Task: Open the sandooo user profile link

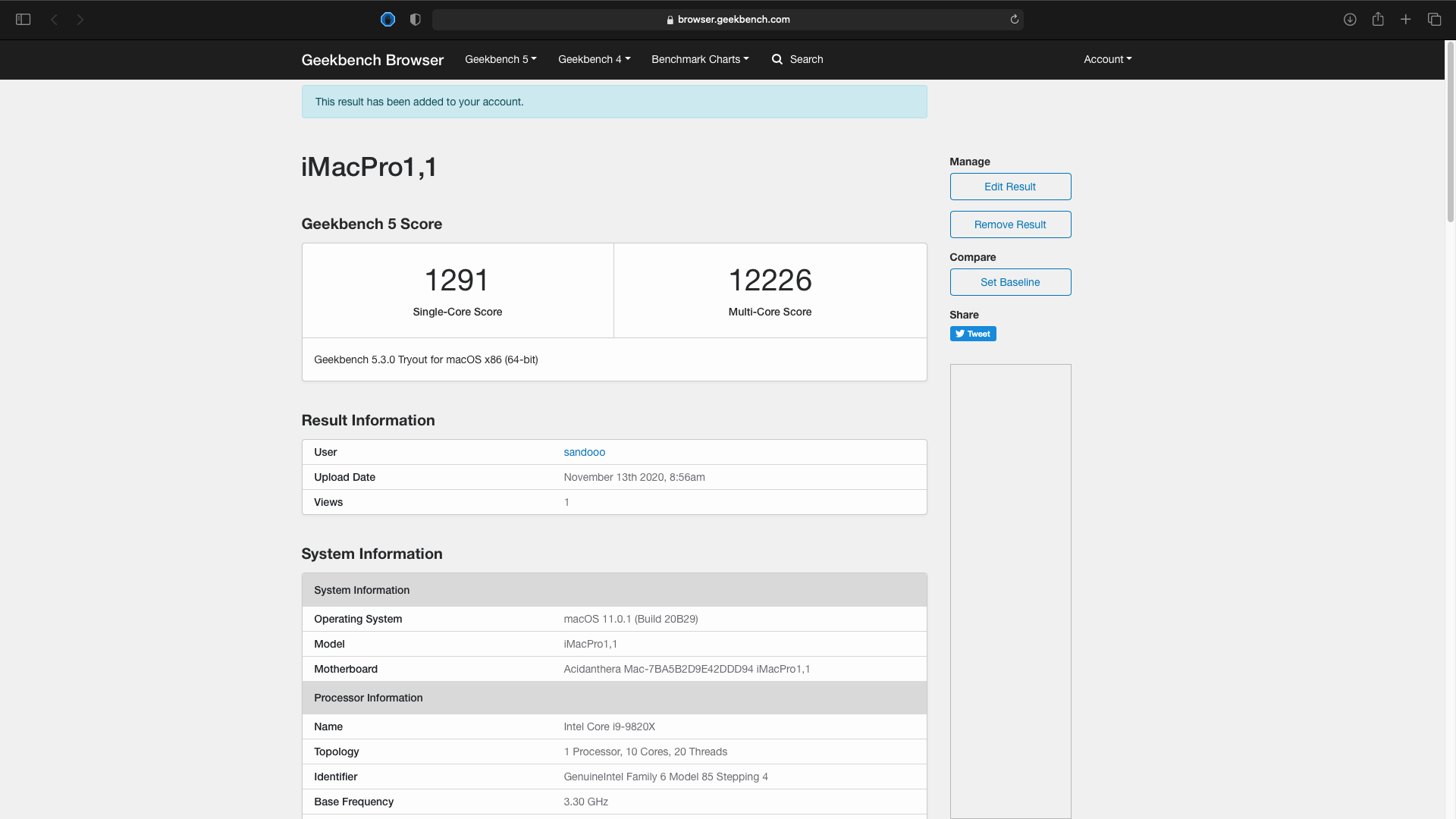Action: click(584, 452)
